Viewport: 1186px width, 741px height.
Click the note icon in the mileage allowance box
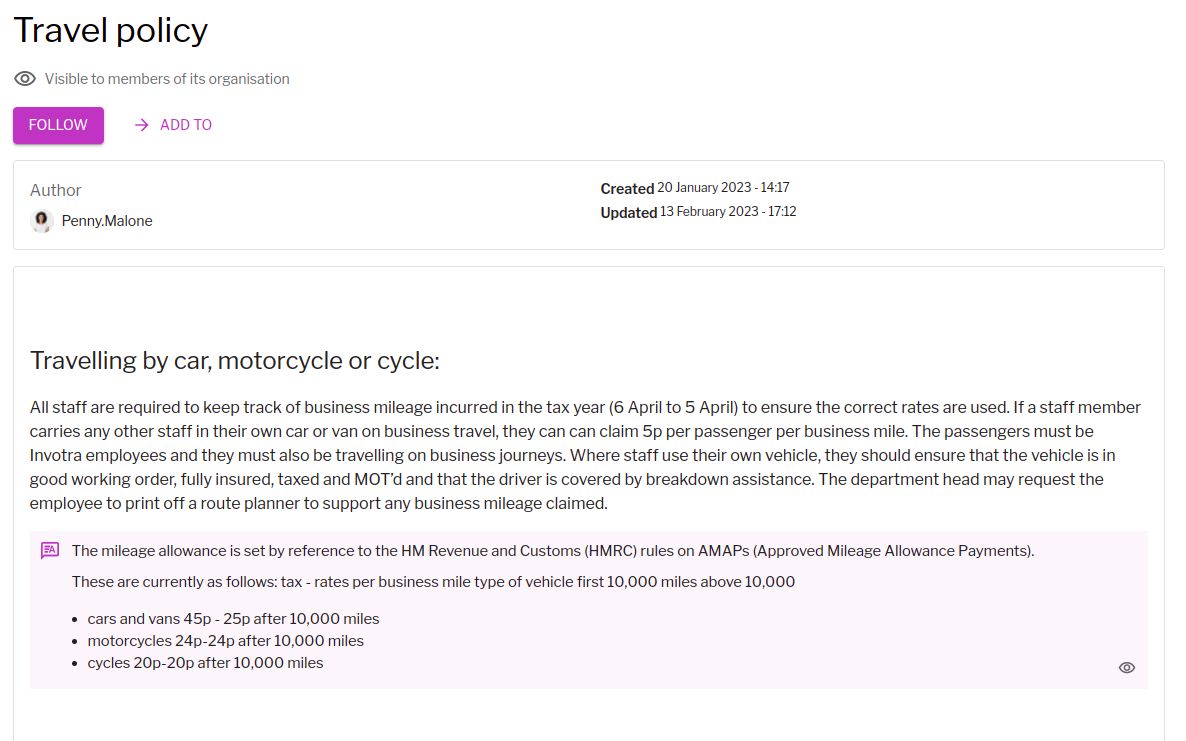click(x=50, y=550)
